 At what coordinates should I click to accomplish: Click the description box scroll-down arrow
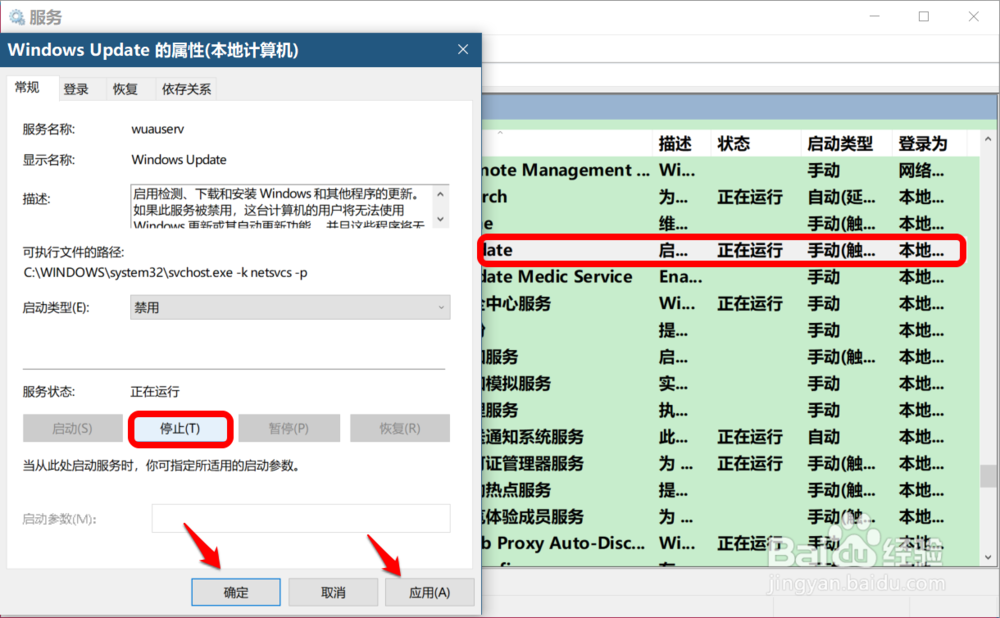point(440,219)
